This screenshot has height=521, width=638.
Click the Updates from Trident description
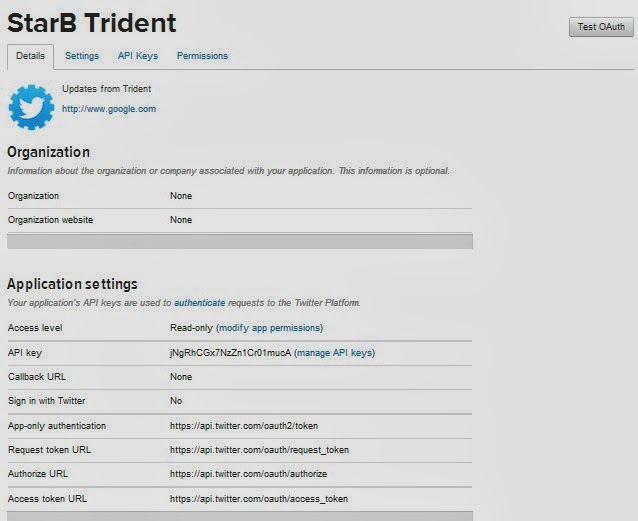pos(107,89)
